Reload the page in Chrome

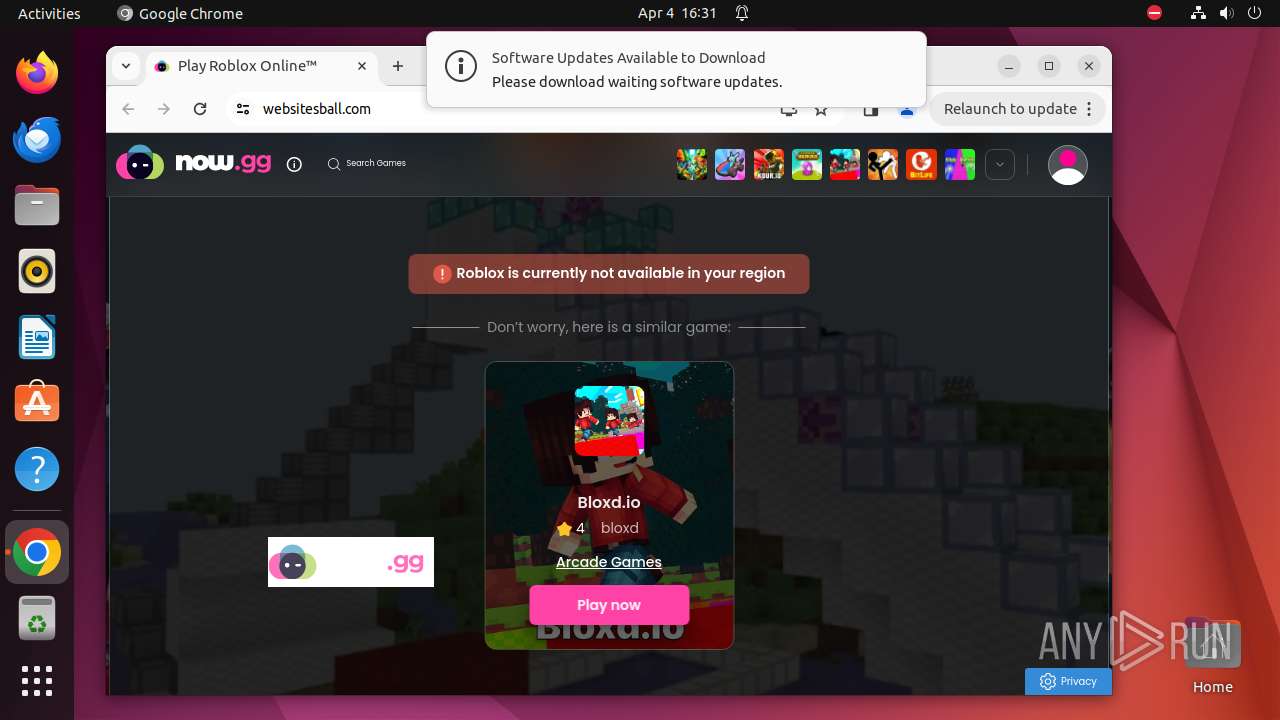[x=200, y=109]
